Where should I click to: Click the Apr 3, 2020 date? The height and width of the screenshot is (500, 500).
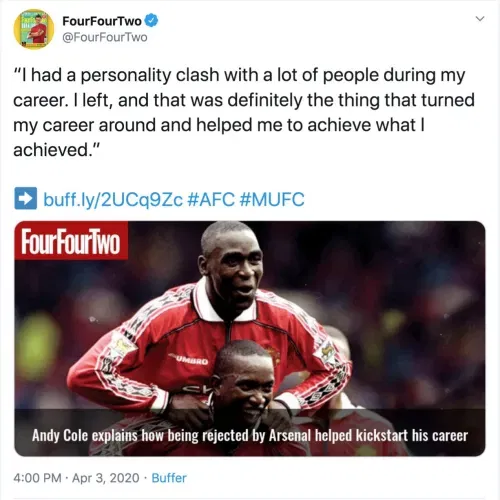tap(106, 478)
